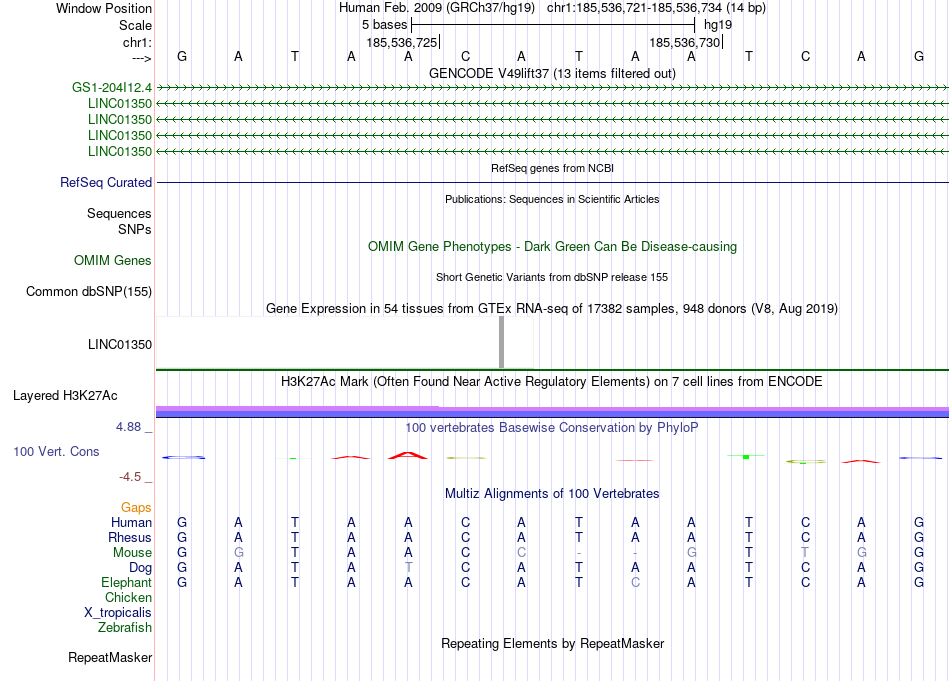Click the faded T in the Dog row
The width and height of the screenshot is (950, 681).
coord(408,568)
